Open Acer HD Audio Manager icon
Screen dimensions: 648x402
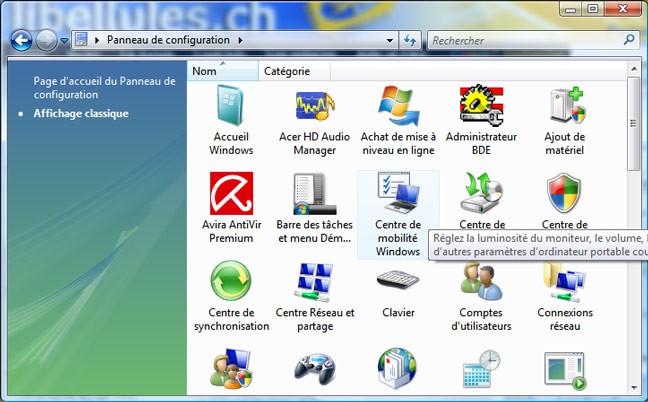tap(315, 106)
